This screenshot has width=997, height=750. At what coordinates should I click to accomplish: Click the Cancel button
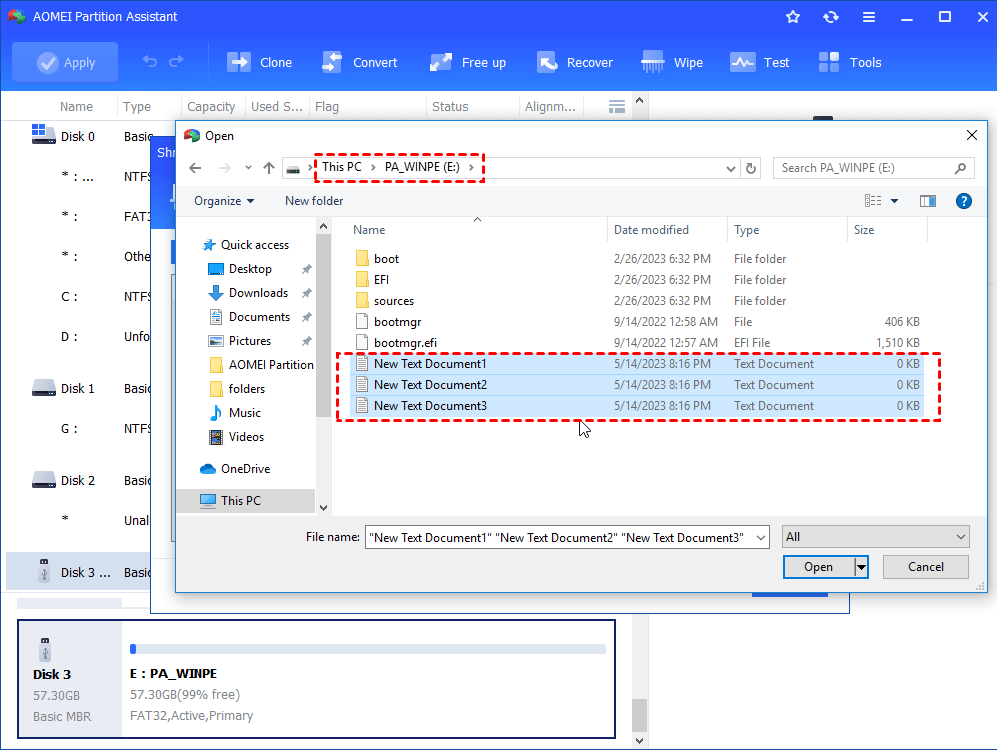pyautogui.click(x=925, y=567)
